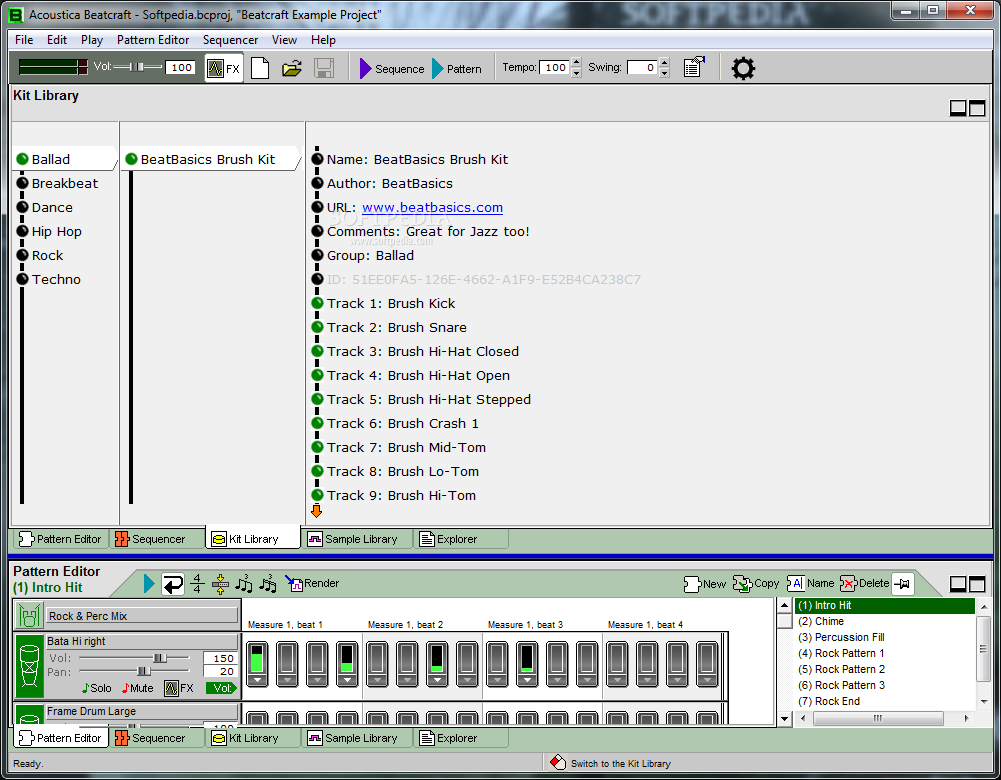Open the dropdown arrow under the first beat step
Image resolution: width=1001 pixels, height=780 pixels.
click(x=257, y=680)
